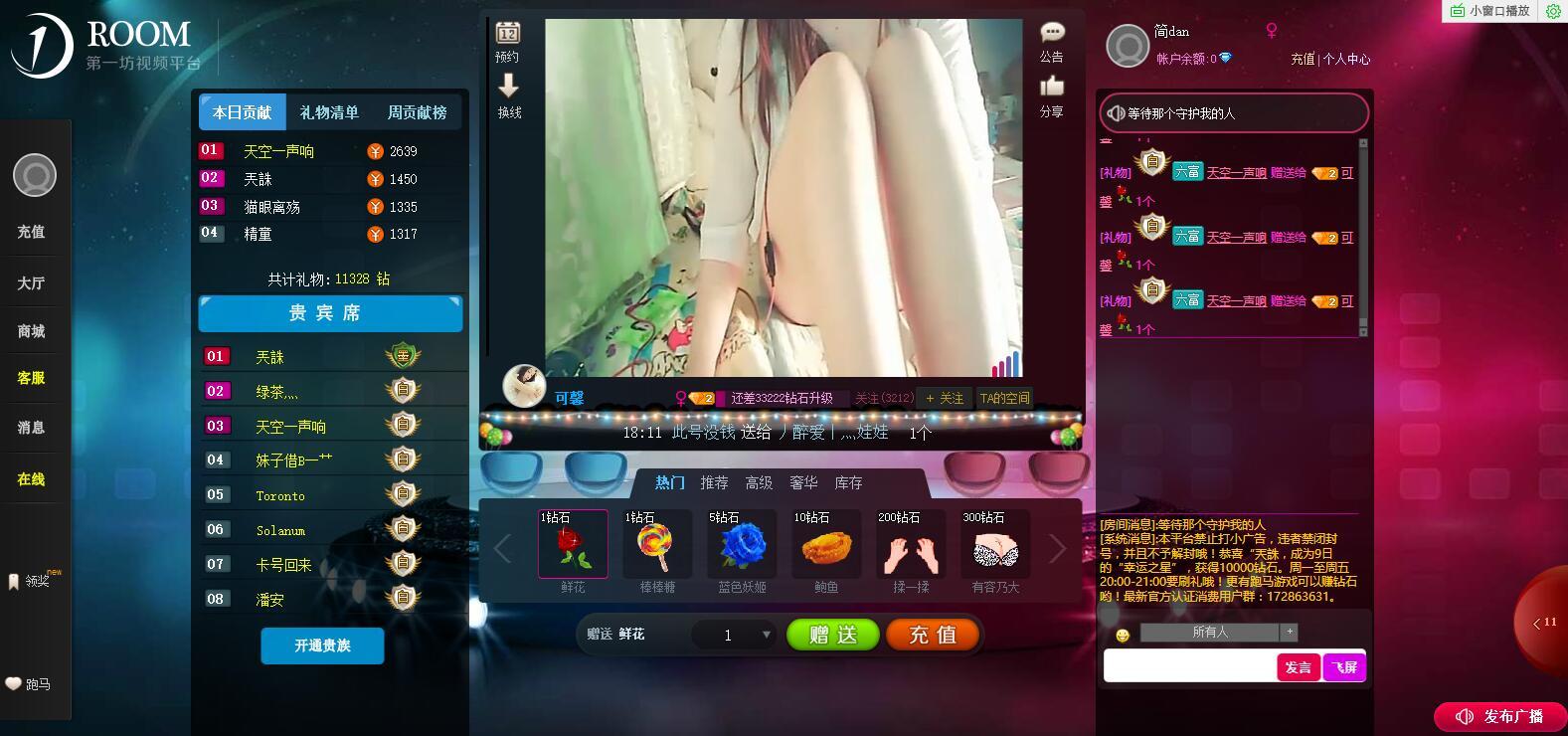Click the 小窗口播放 settings gear icon
1568x736 pixels.
pyautogui.click(x=1553, y=11)
